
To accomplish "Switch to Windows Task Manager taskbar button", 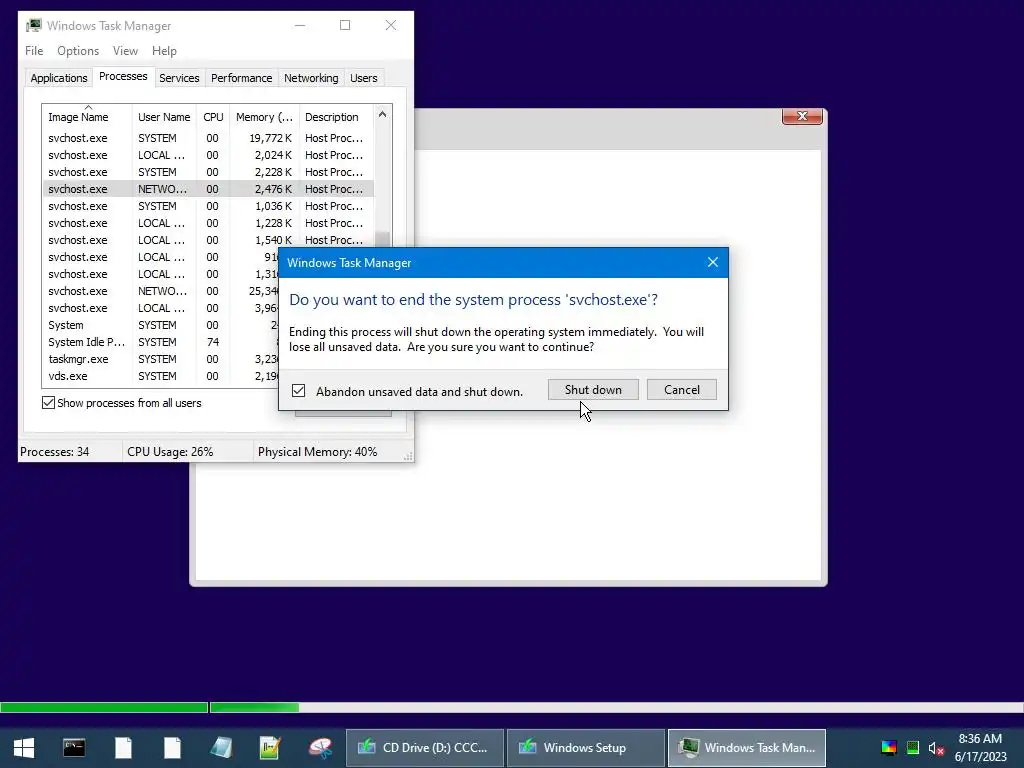I will [746, 748].
